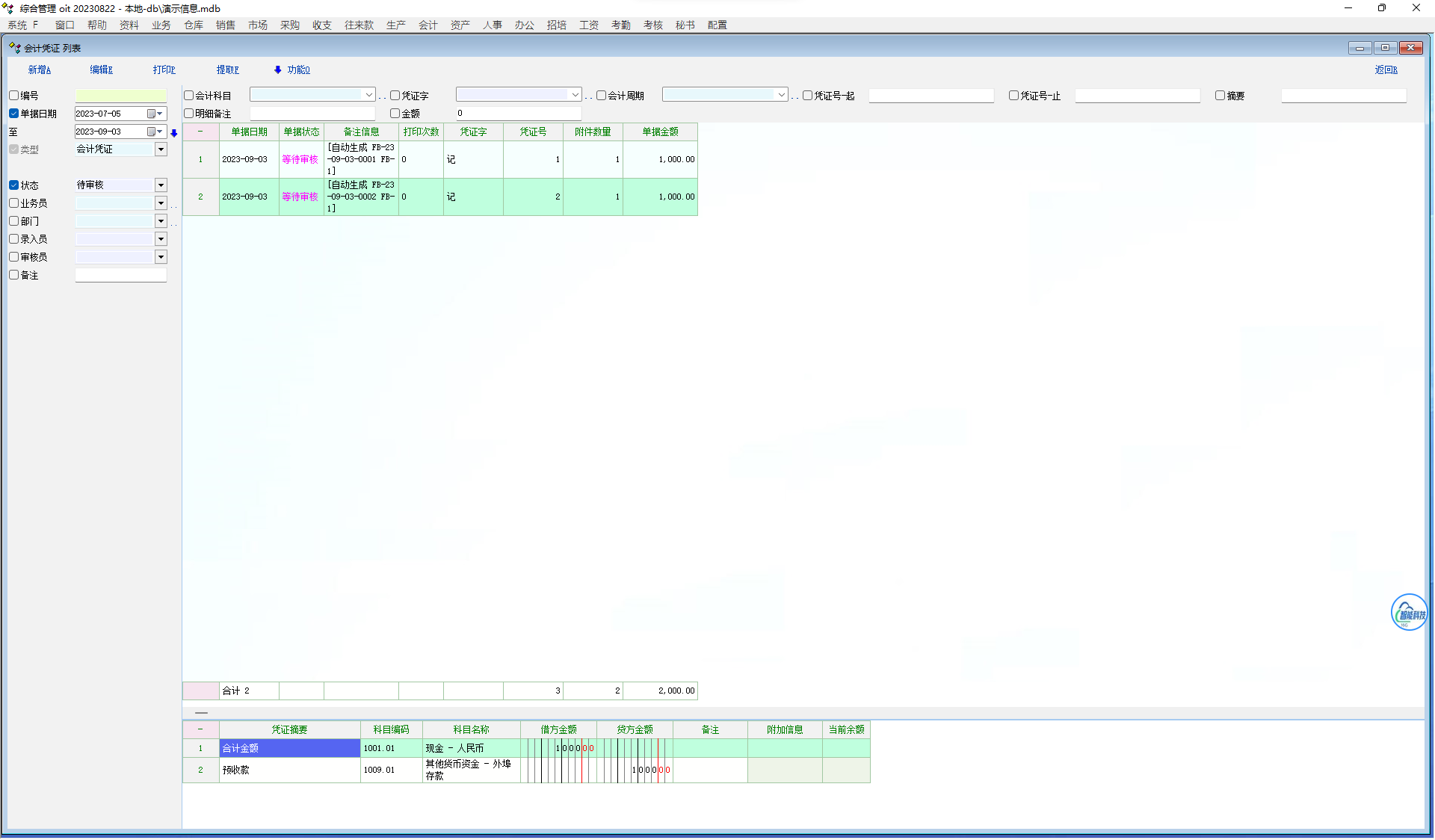Click the minus icon in detail grid header

(200, 729)
